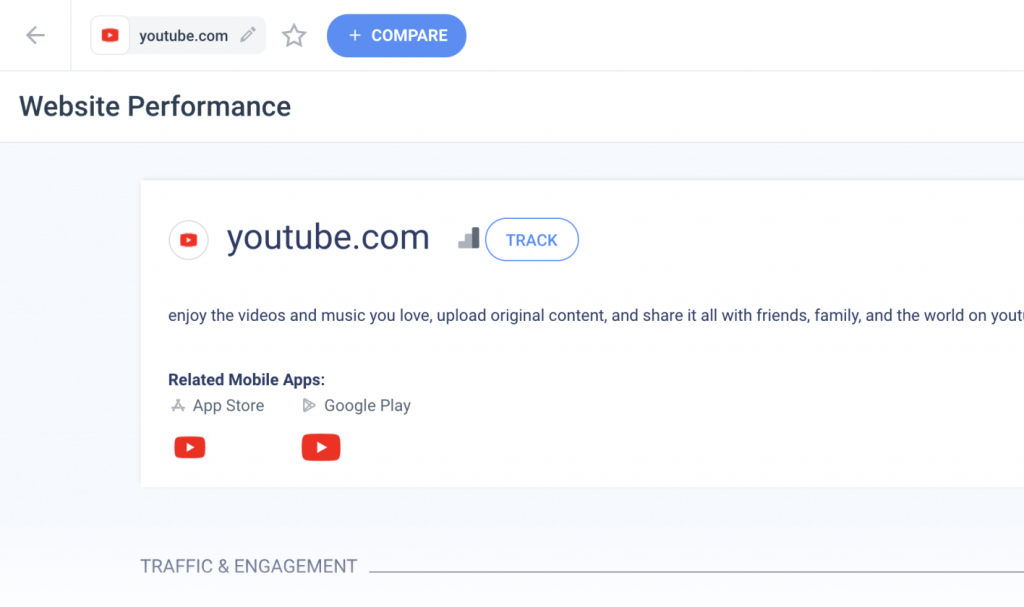
Task: Star youtube.com as a favorite
Action: (x=294, y=36)
